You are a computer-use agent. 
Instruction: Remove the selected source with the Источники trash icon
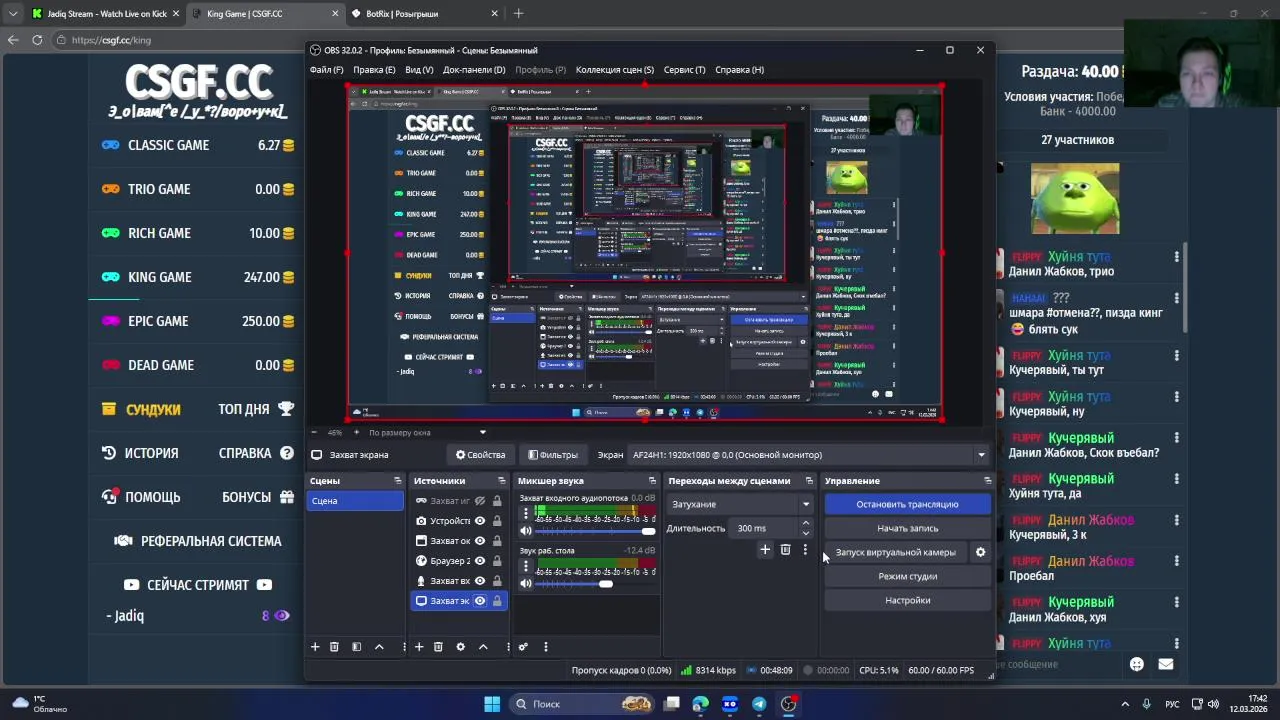438,647
